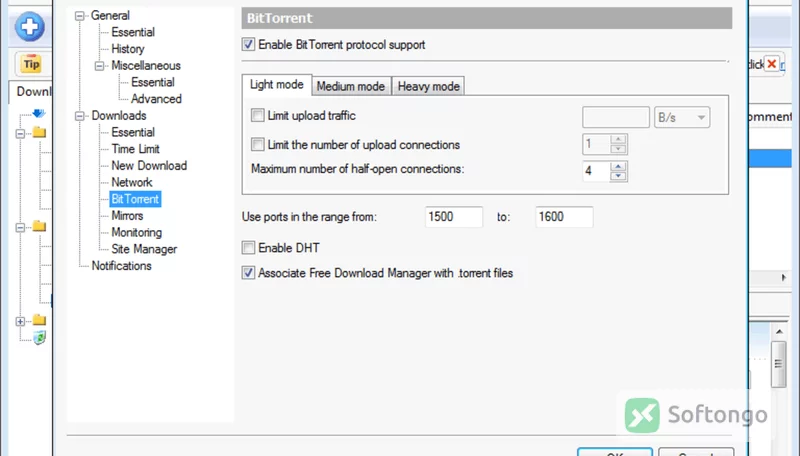Toggle the Enable DHT checkbox
Image resolution: width=800 pixels, height=456 pixels.
pyautogui.click(x=248, y=247)
